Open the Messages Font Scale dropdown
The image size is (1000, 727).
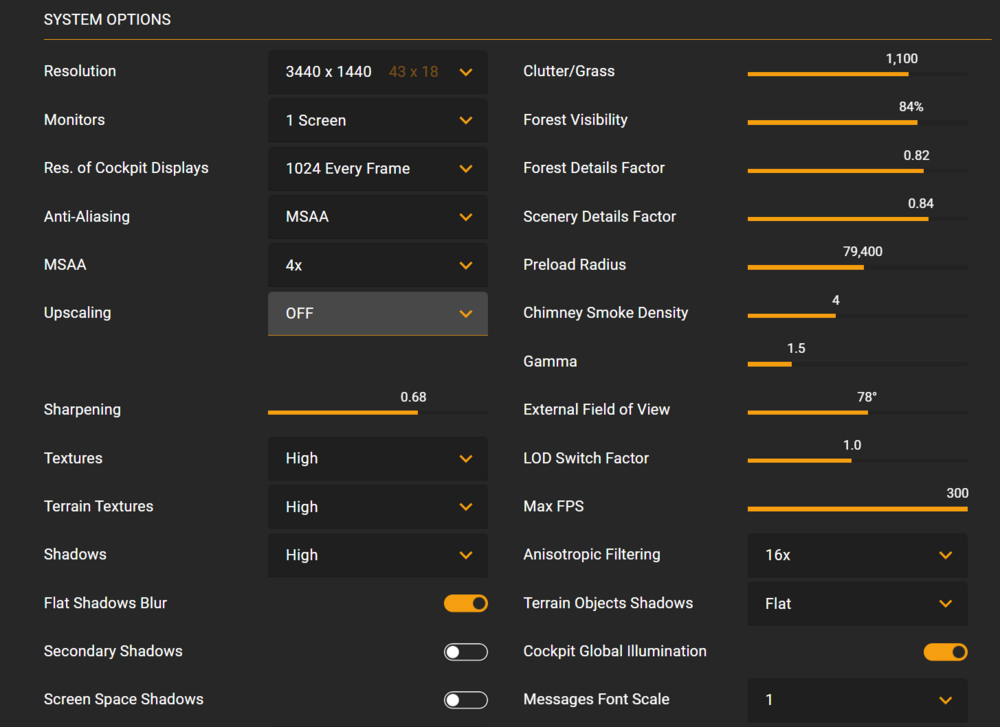(x=857, y=700)
